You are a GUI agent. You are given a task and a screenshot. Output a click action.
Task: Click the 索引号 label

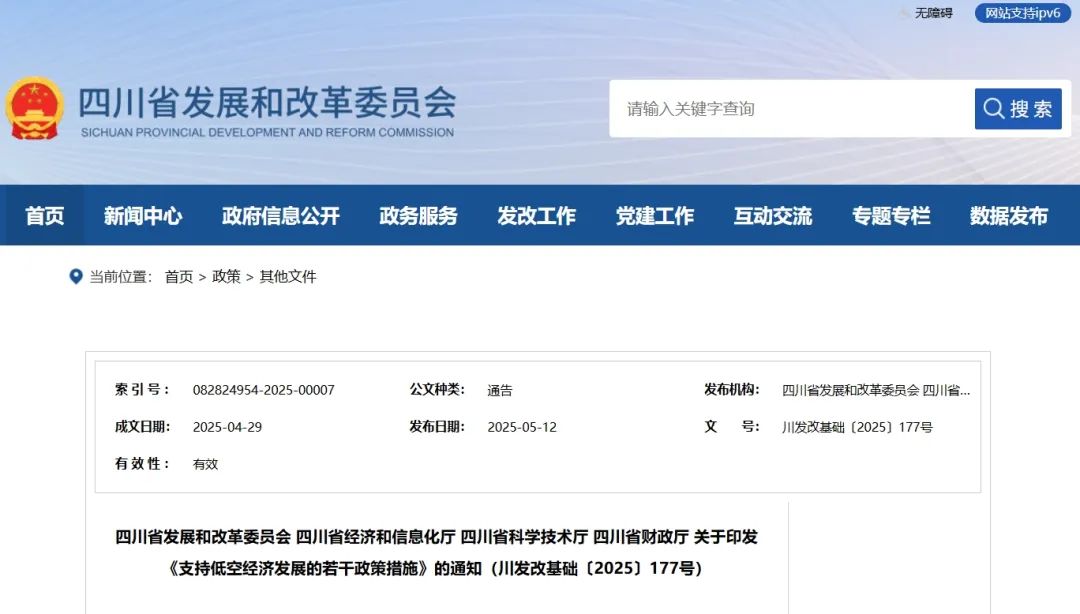(142, 389)
